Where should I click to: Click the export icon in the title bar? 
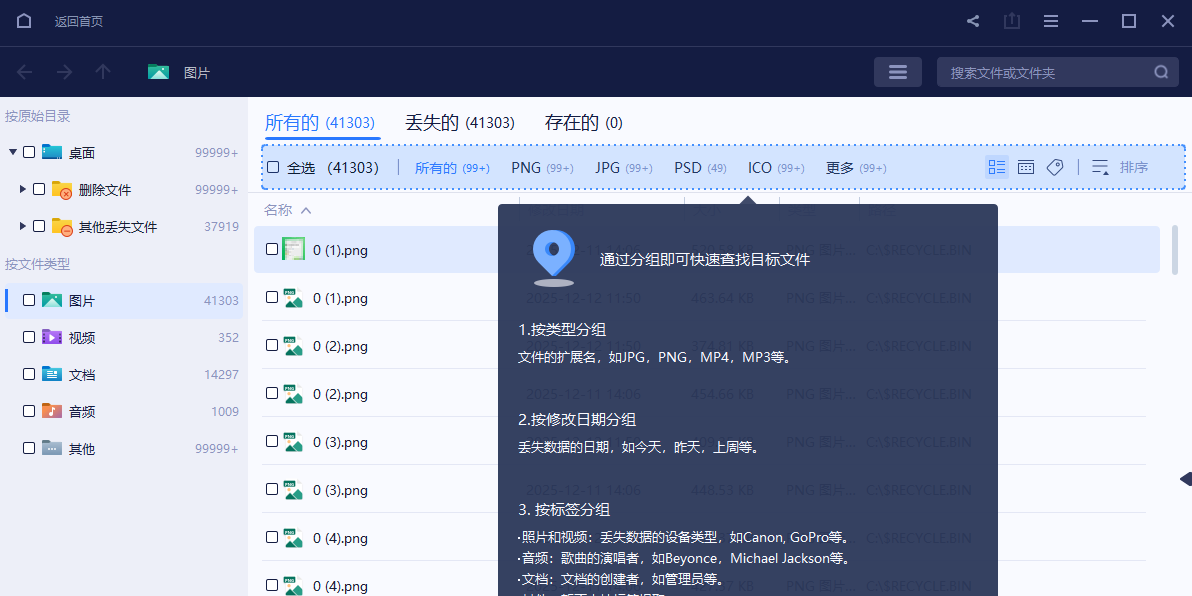point(1011,20)
